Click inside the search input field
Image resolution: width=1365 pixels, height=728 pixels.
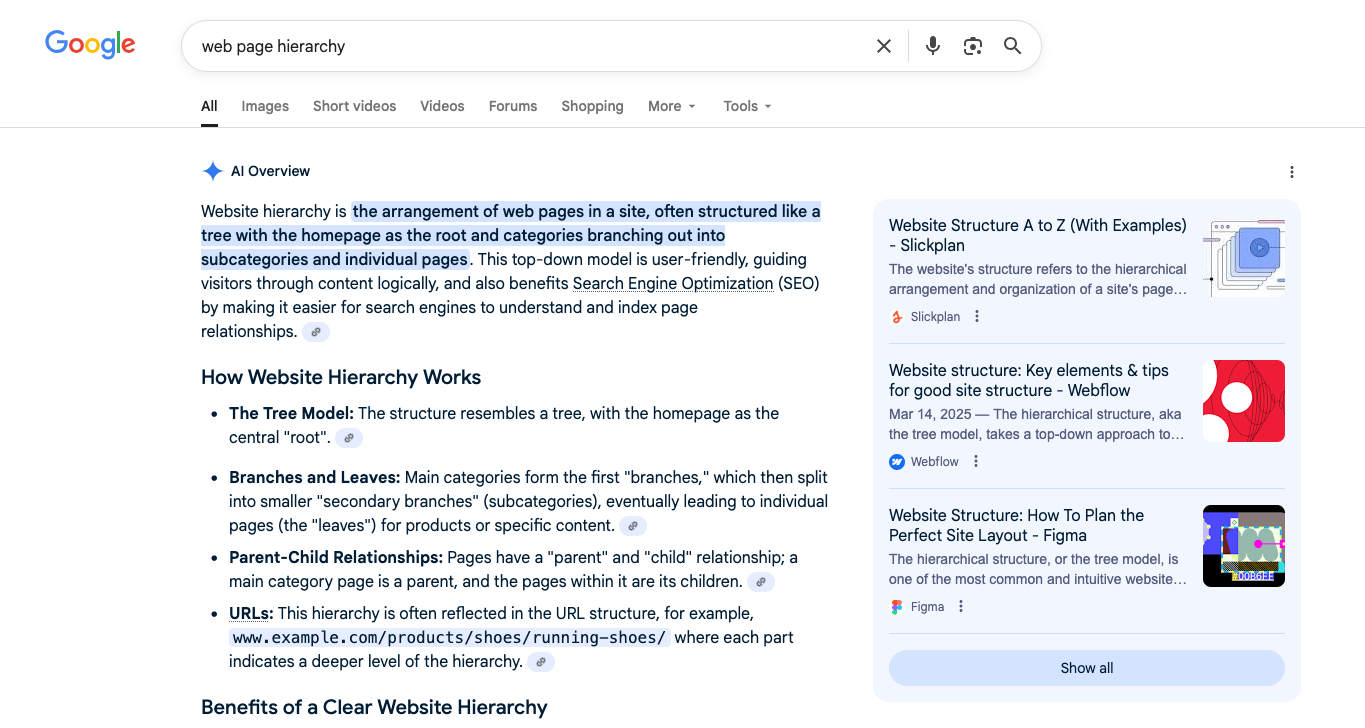tap(500, 45)
